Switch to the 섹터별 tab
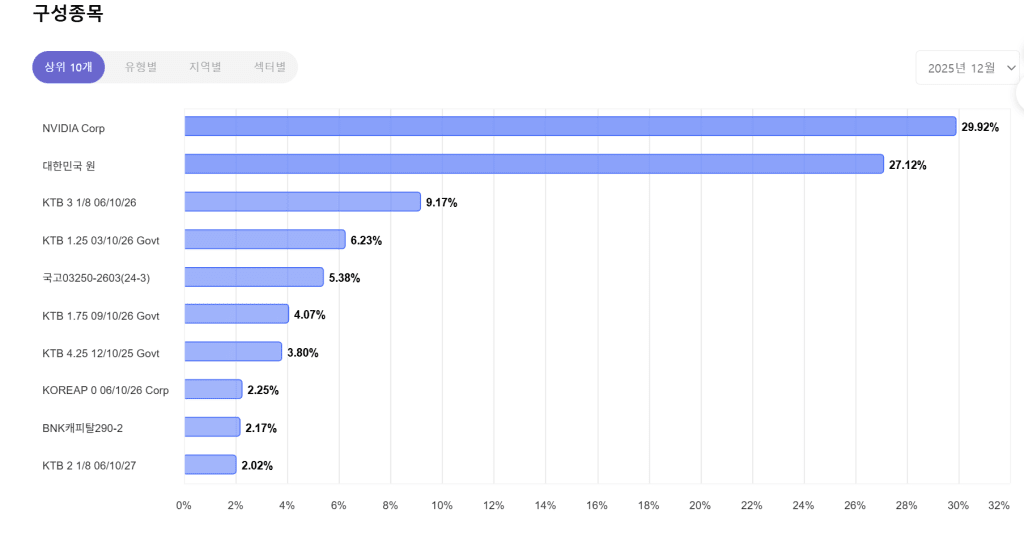 click(269, 67)
